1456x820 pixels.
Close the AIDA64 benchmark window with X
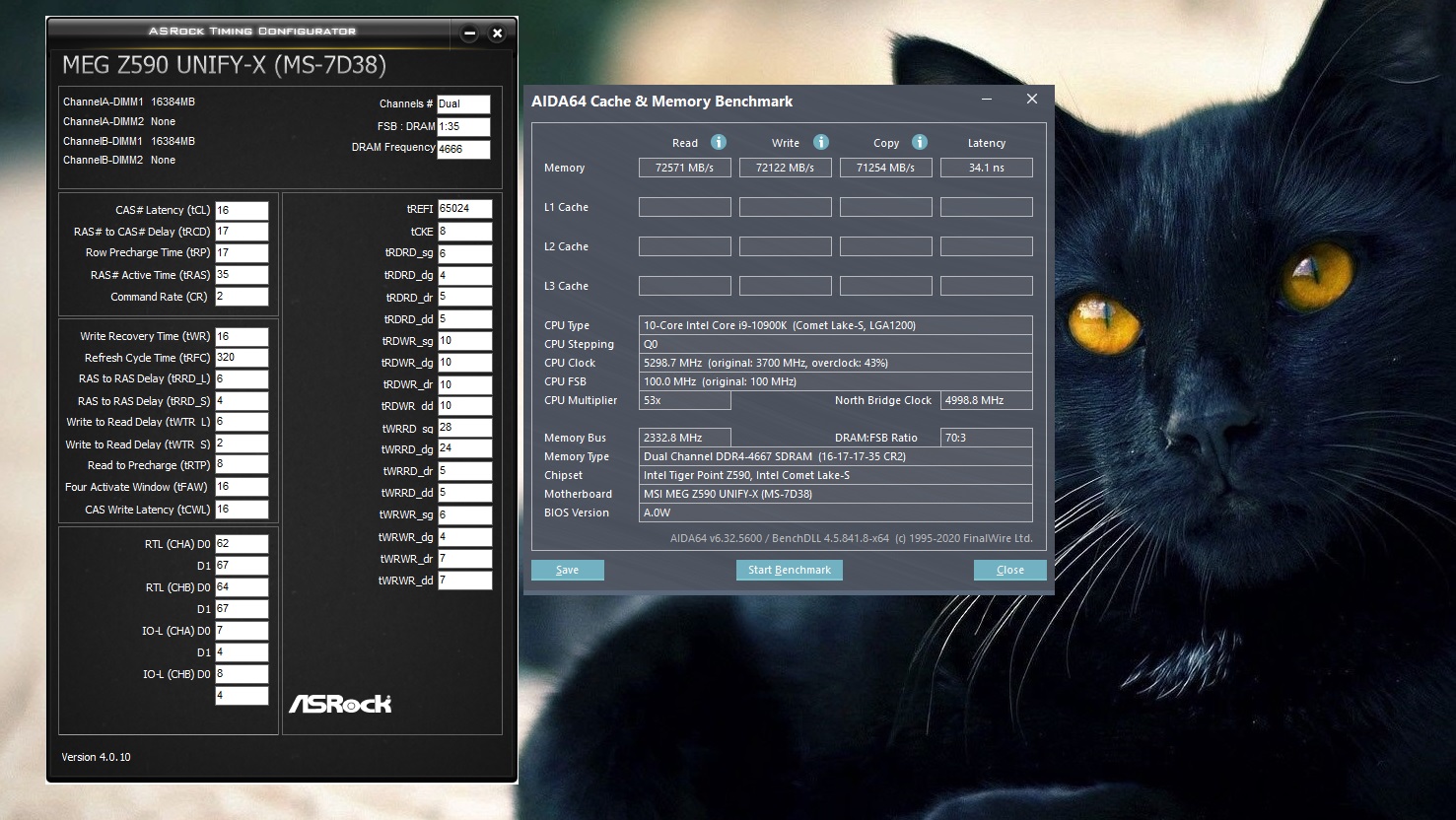(1032, 100)
